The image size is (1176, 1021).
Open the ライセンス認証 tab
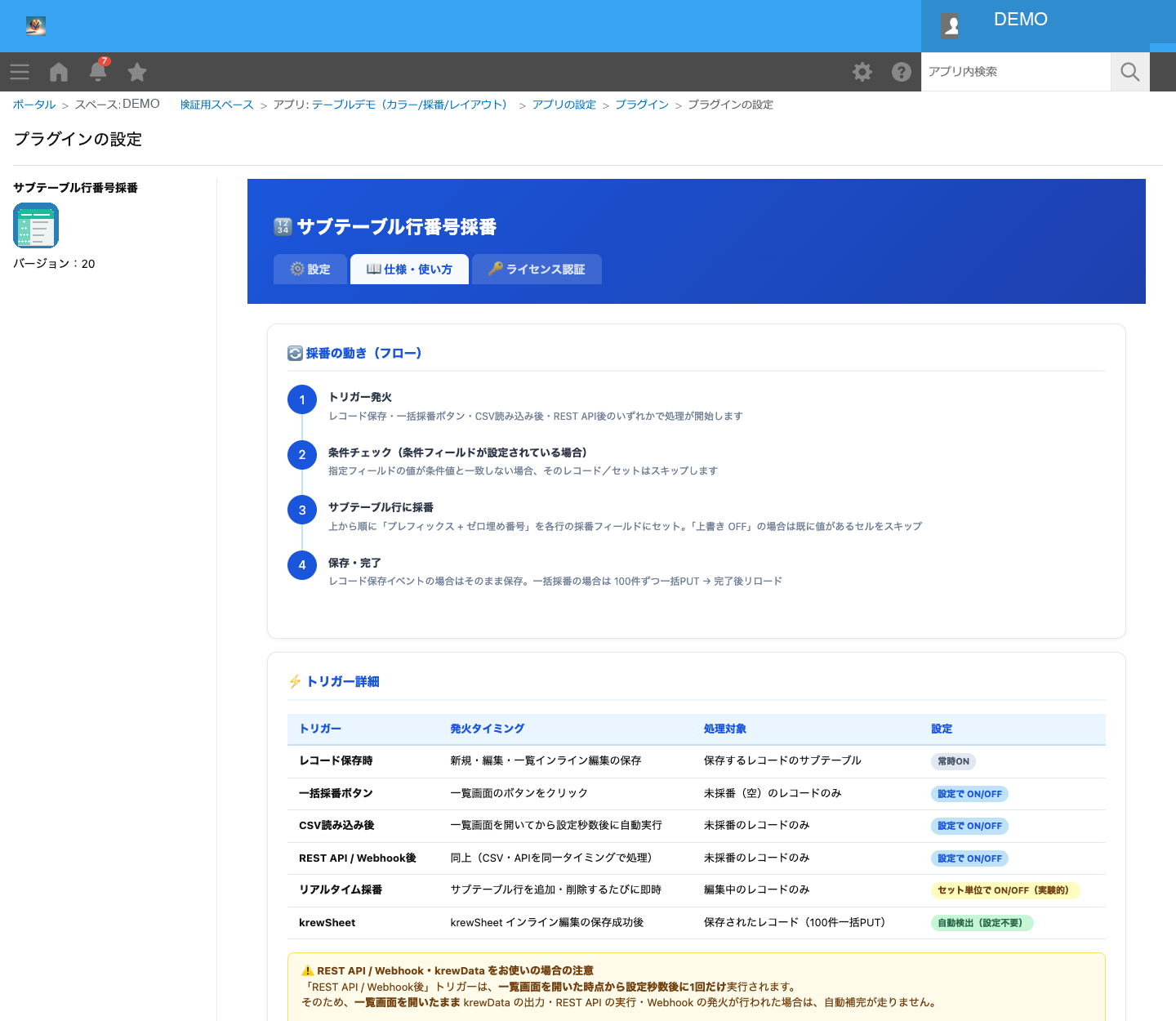537,270
